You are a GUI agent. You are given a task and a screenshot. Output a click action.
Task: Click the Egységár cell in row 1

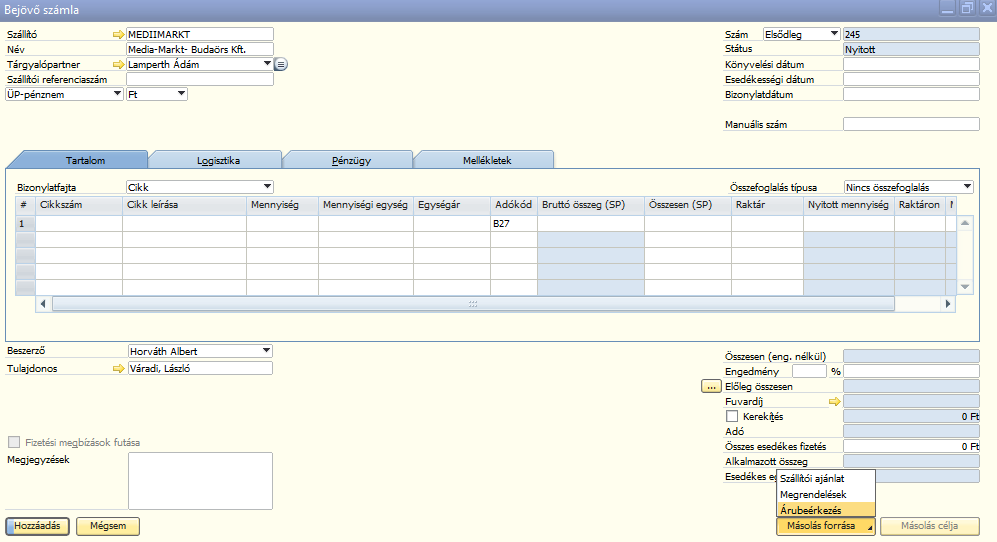452,223
